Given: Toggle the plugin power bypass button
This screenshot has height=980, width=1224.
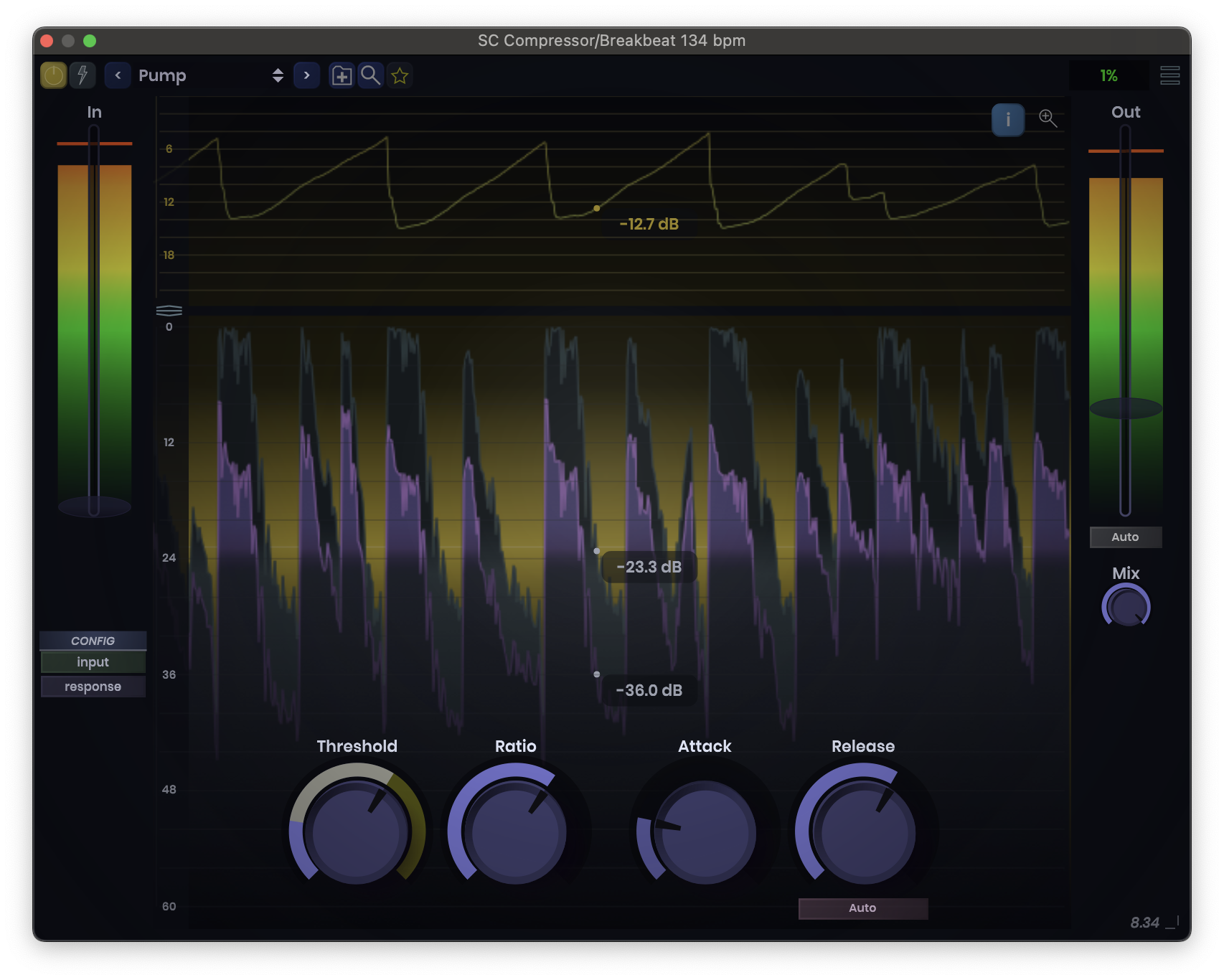Looking at the screenshot, I should pos(53,75).
